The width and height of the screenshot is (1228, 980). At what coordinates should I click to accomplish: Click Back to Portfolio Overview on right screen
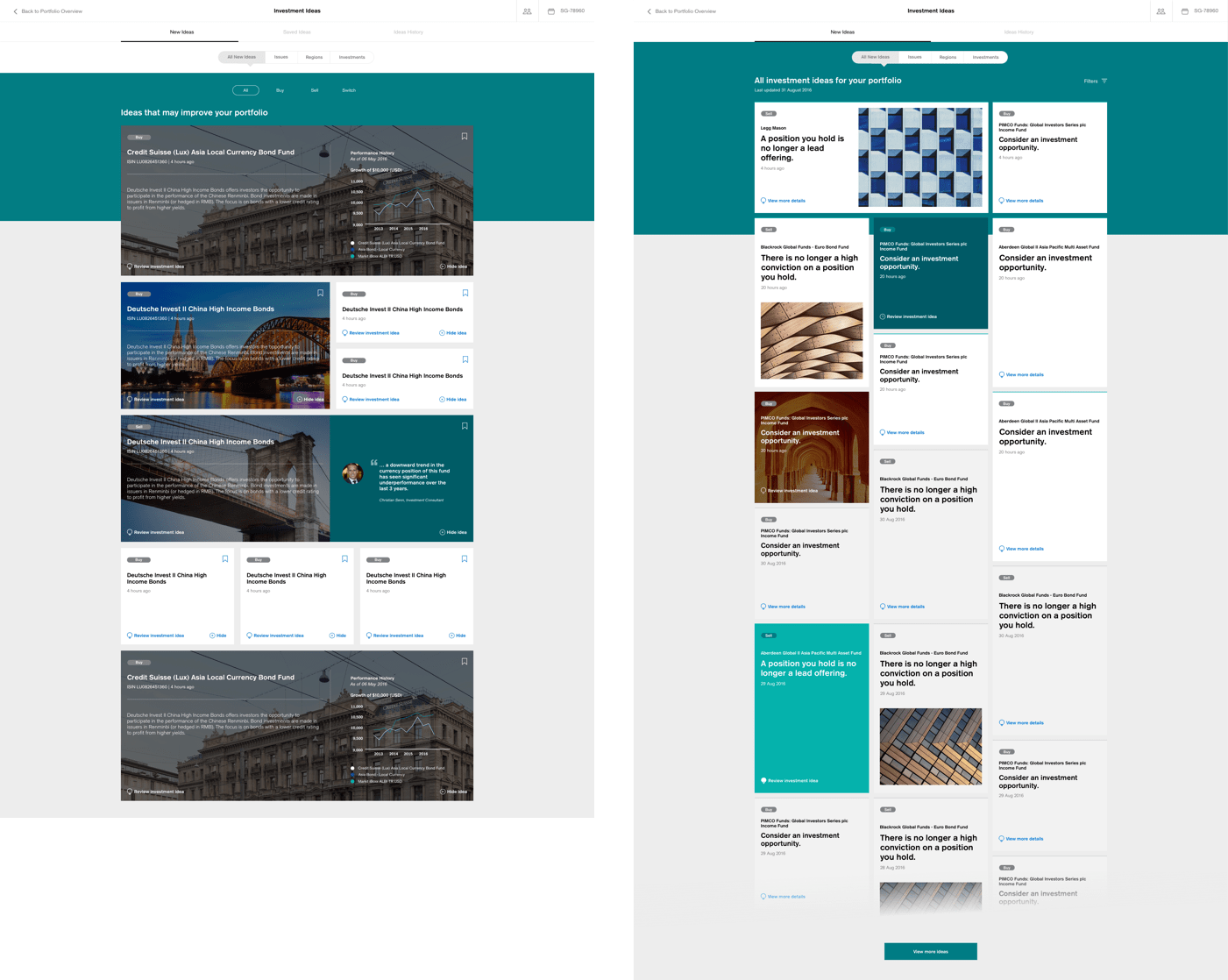click(681, 11)
